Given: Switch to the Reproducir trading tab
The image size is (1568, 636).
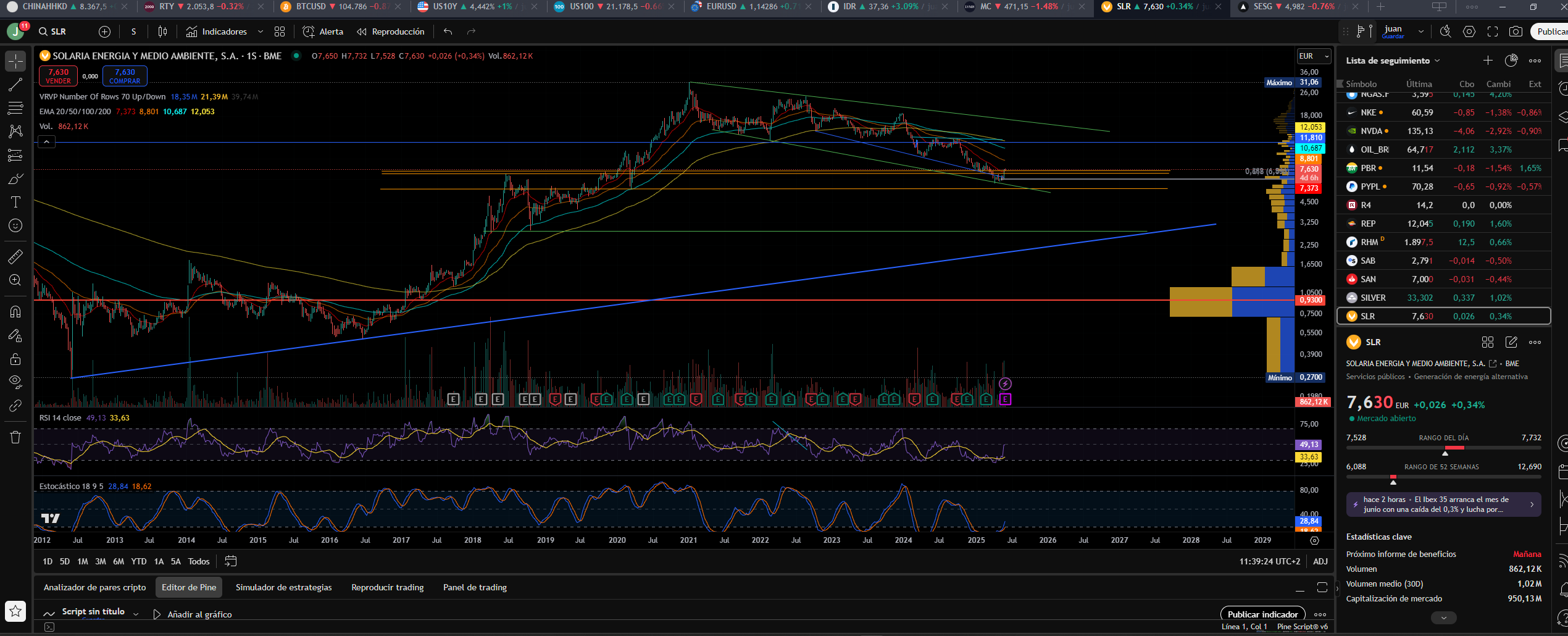Looking at the screenshot, I should tap(388, 587).
